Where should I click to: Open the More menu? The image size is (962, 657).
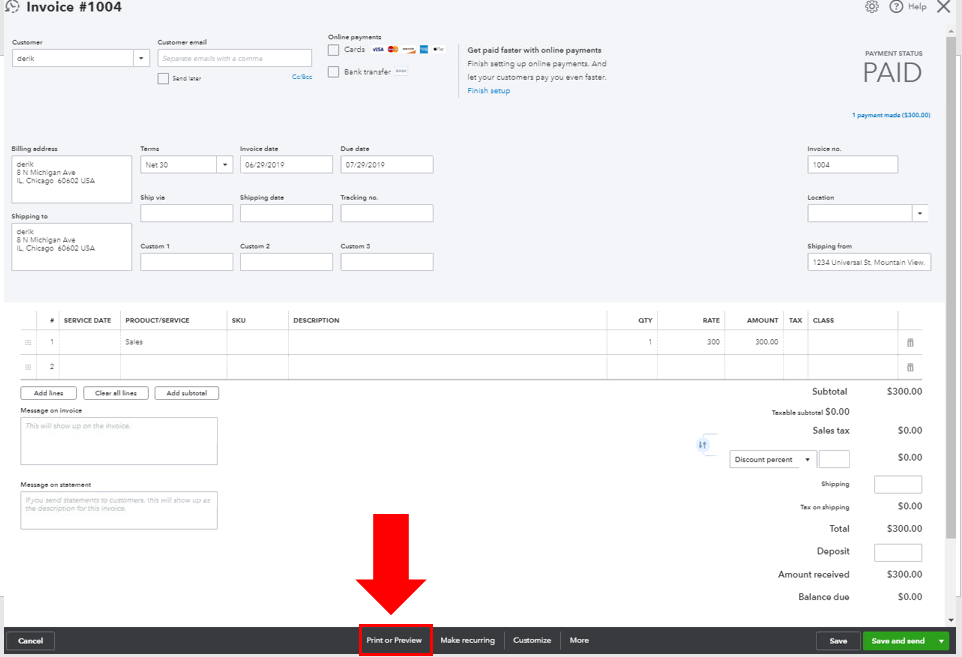tap(579, 640)
